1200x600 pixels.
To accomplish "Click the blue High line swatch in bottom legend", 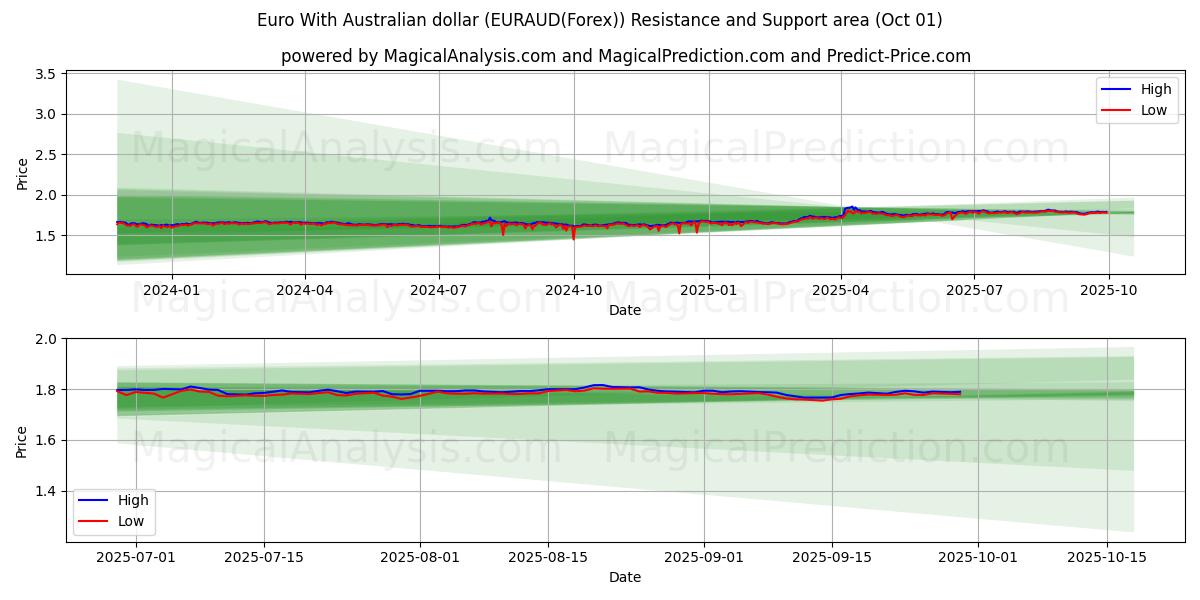I will point(93,500).
